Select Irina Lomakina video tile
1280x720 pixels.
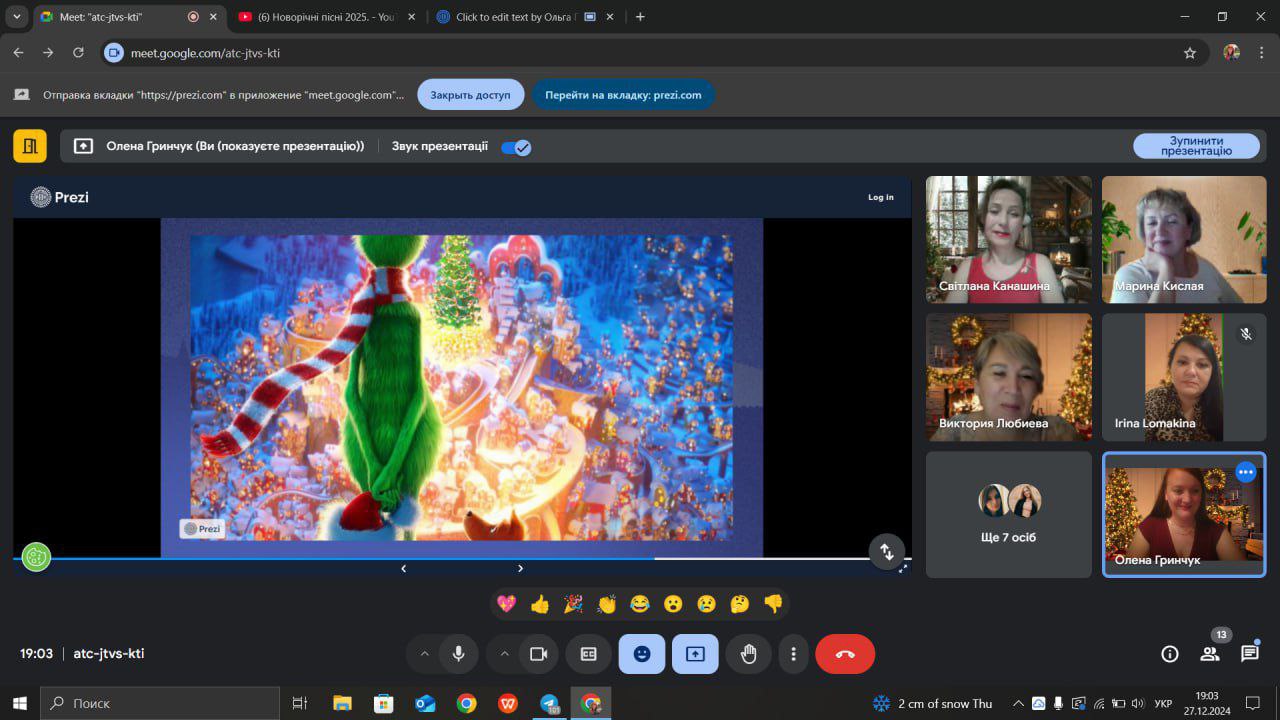coord(1184,377)
